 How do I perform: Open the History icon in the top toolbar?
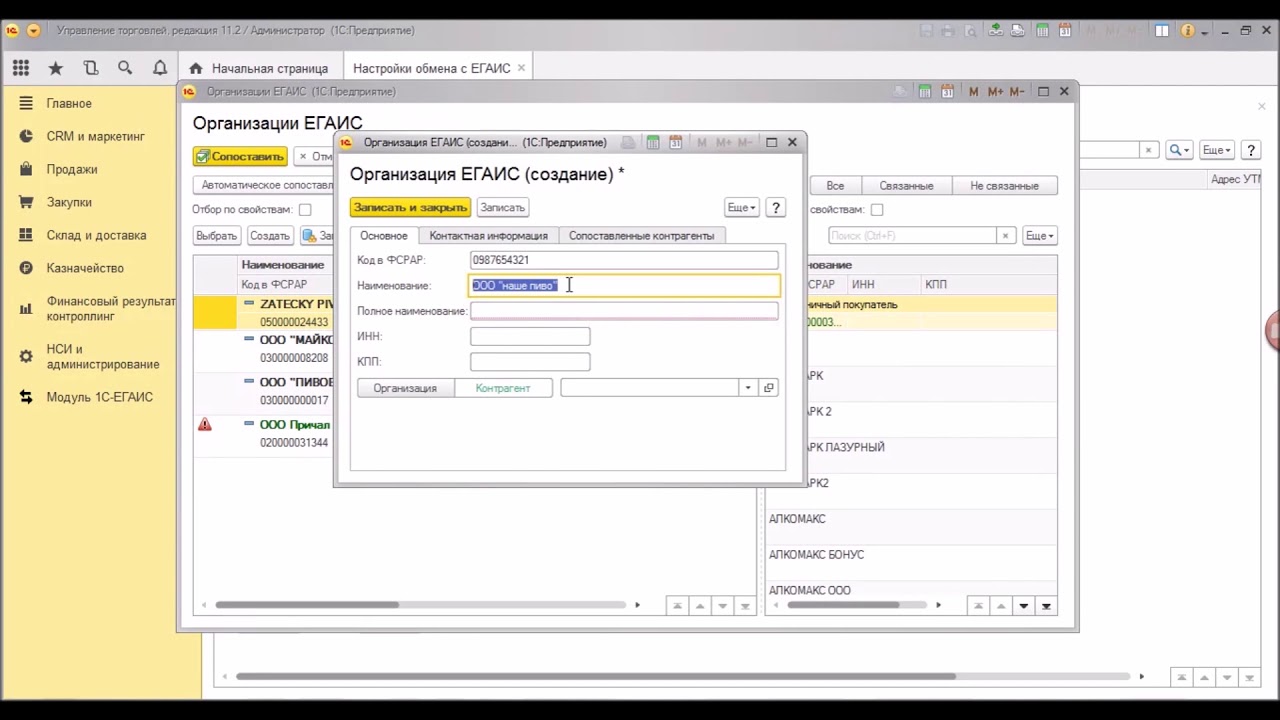tap(91, 68)
